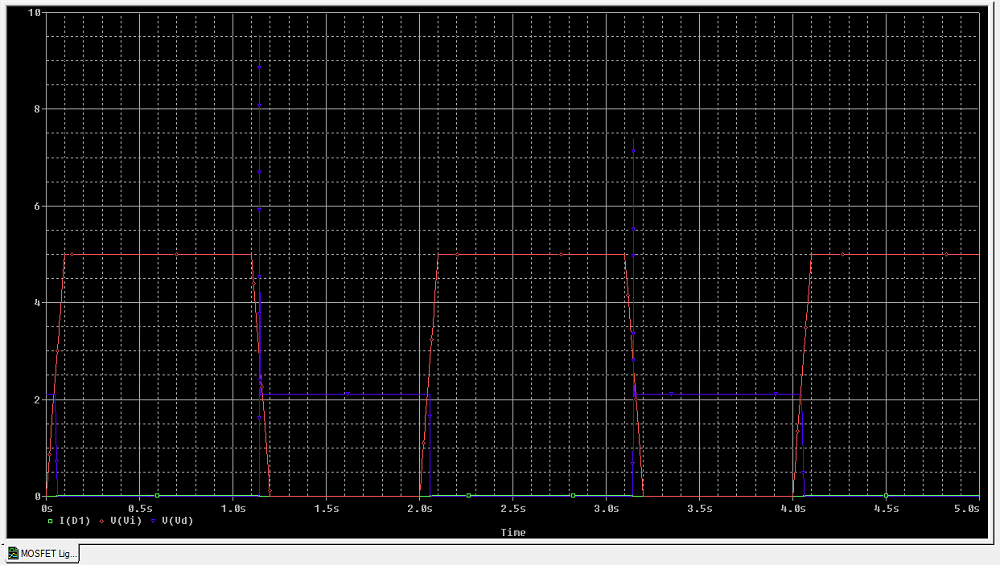Select the V(Vi) trace legend label
The height and width of the screenshot is (565, 1000).
coord(126,521)
